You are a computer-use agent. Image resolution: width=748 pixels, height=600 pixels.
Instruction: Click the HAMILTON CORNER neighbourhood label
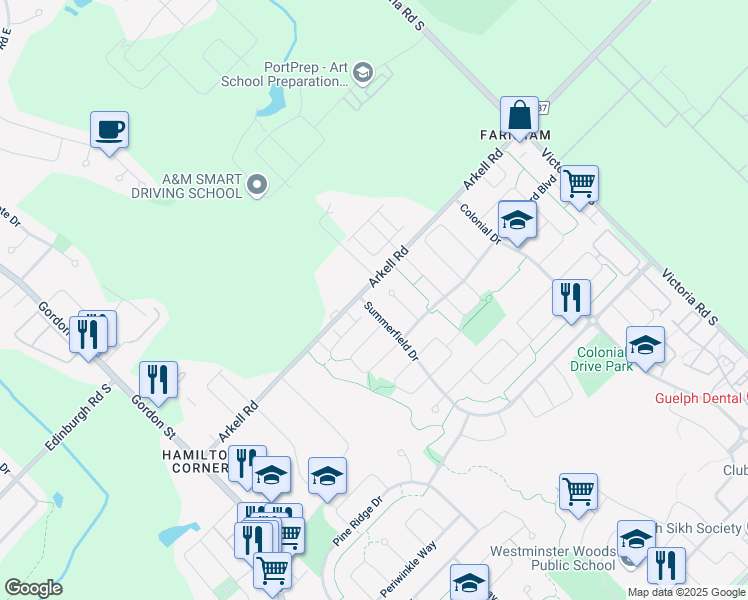[195, 461]
